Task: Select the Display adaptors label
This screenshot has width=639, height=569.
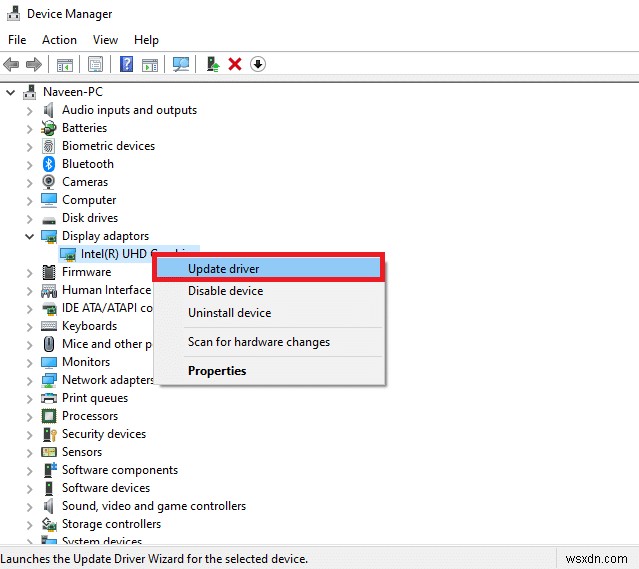Action: (105, 236)
